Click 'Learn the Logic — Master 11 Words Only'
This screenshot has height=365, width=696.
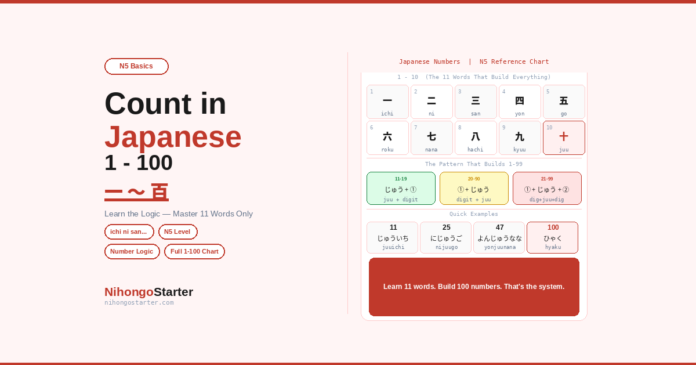[x=178, y=214]
